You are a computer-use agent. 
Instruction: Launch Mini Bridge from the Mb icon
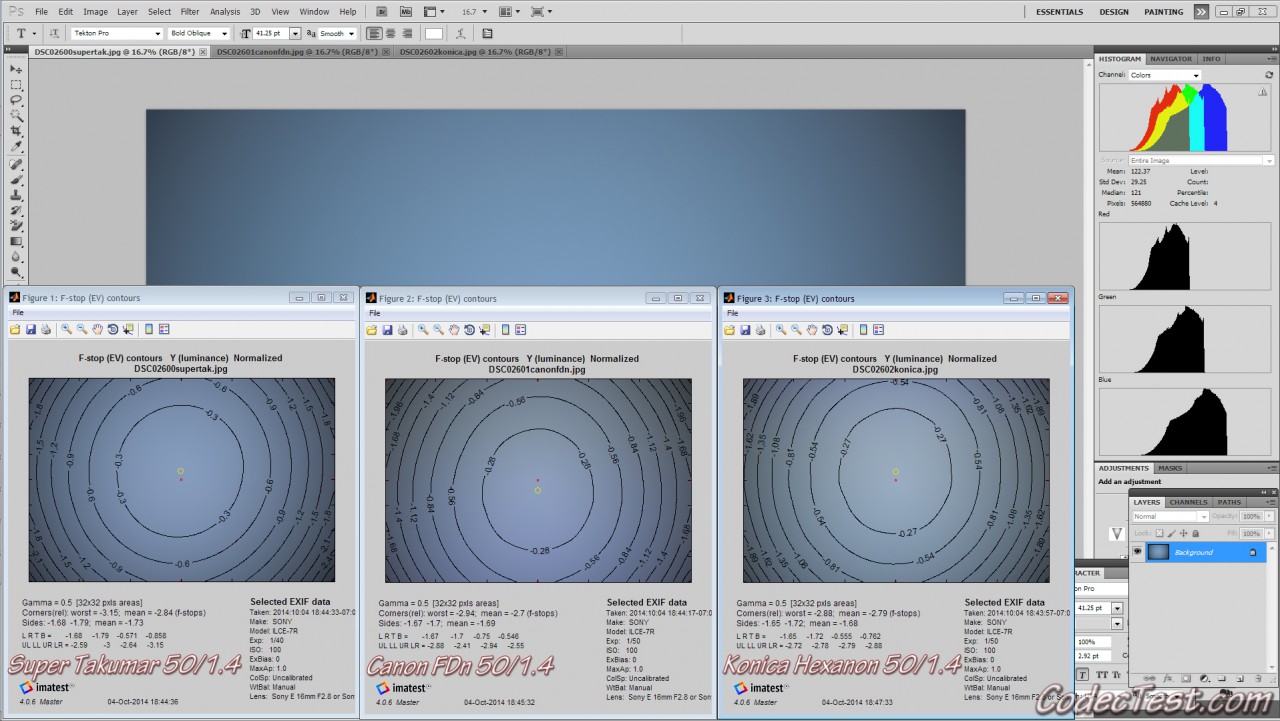(405, 12)
